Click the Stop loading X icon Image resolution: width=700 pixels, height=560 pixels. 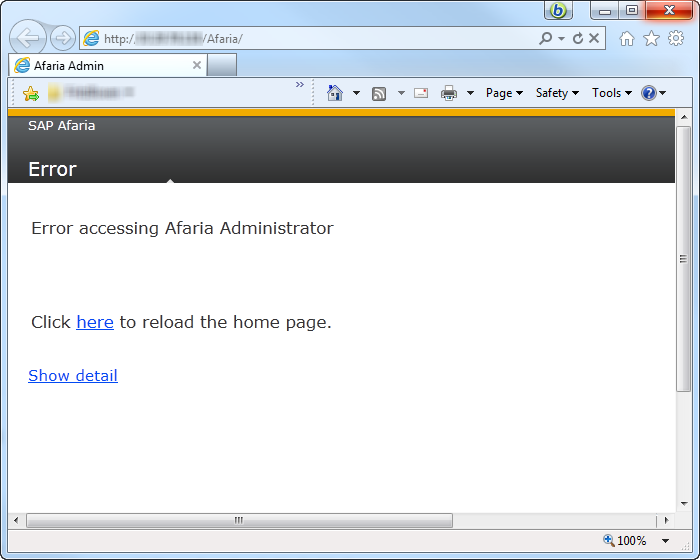(594, 38)
